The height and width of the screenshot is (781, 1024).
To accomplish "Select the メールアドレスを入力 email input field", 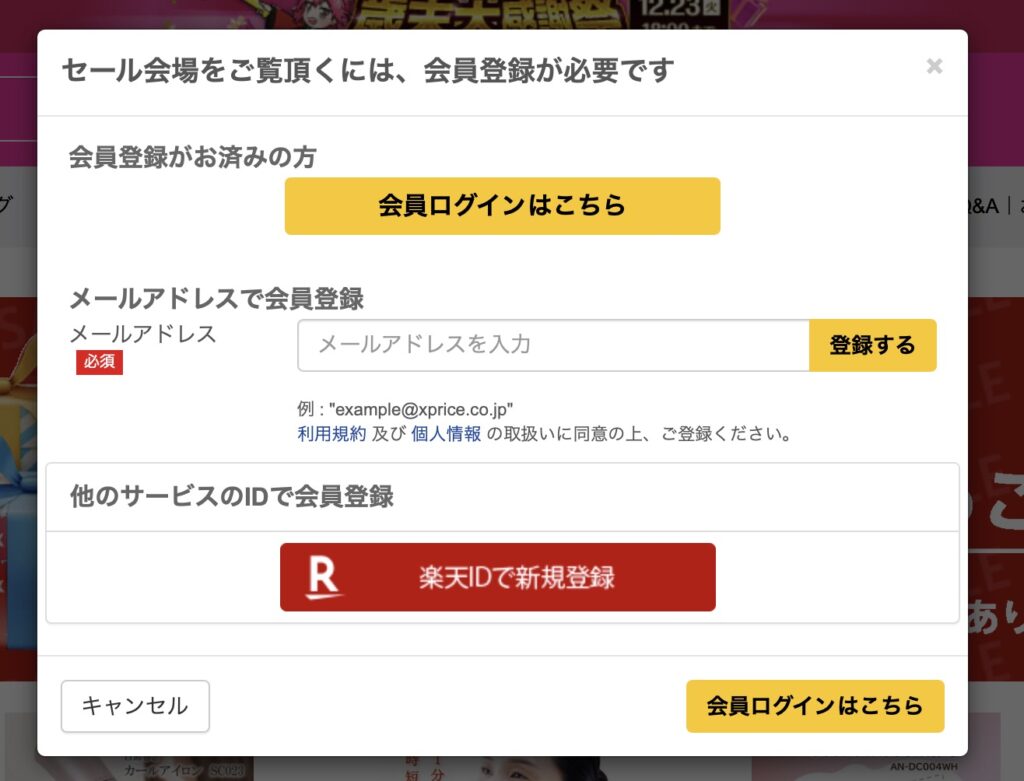I will pyautogui.click(x=550, y=344).
